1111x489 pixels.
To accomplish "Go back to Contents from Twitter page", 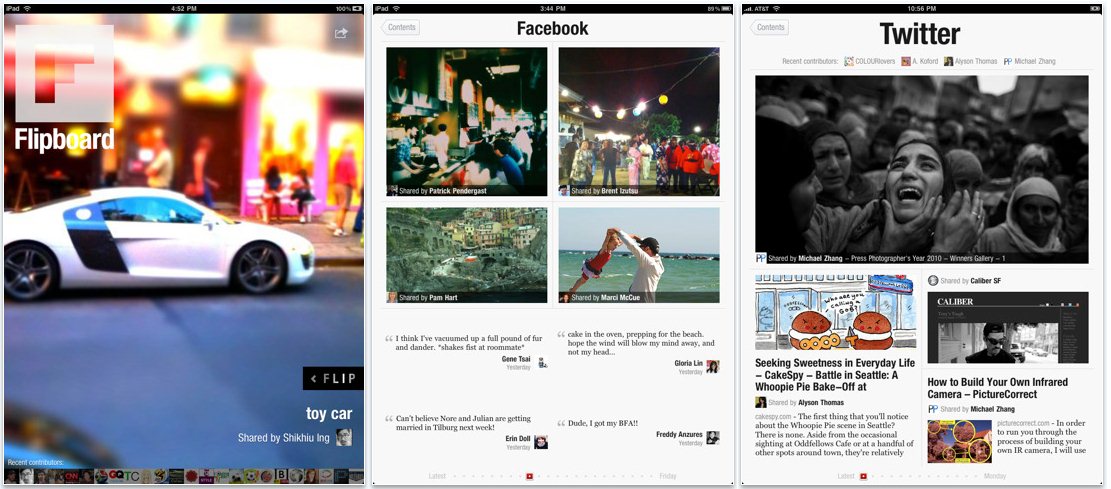I will click(769, 28).
